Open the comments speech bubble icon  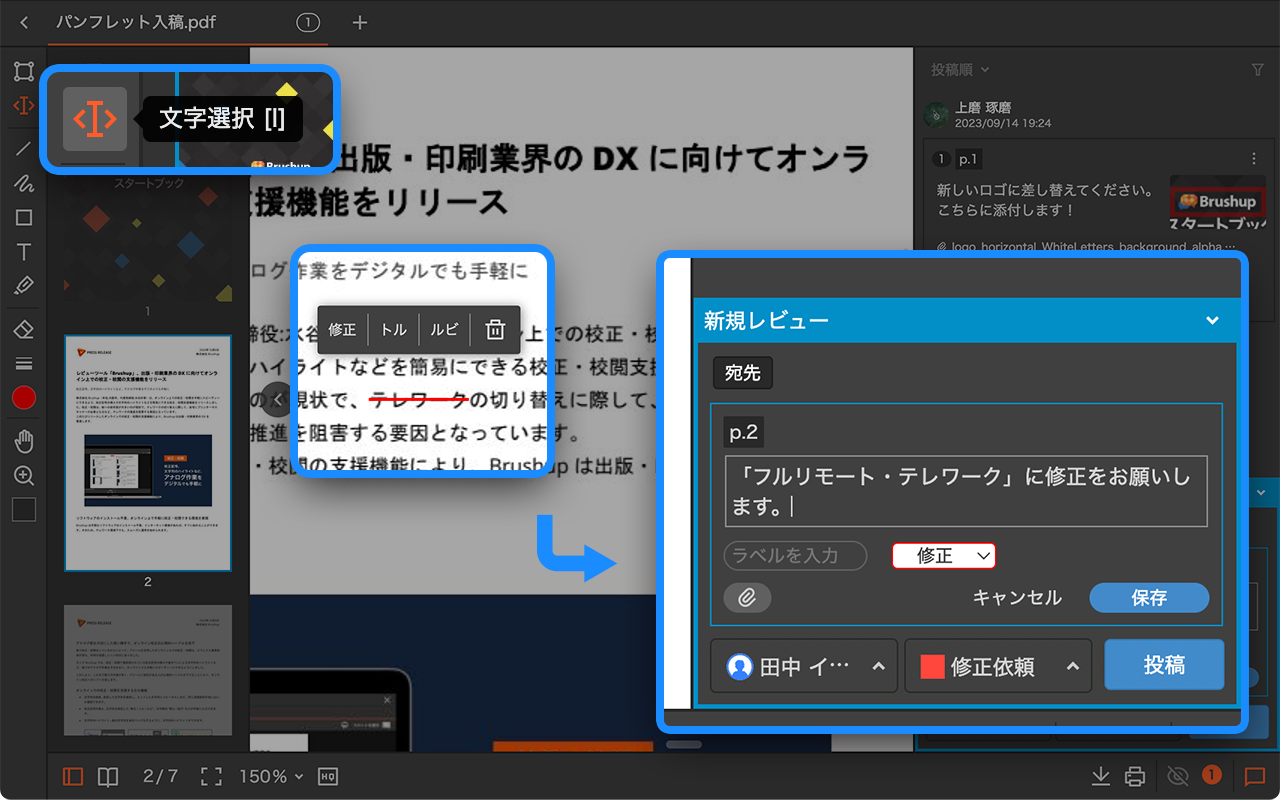click(1254, 776)
